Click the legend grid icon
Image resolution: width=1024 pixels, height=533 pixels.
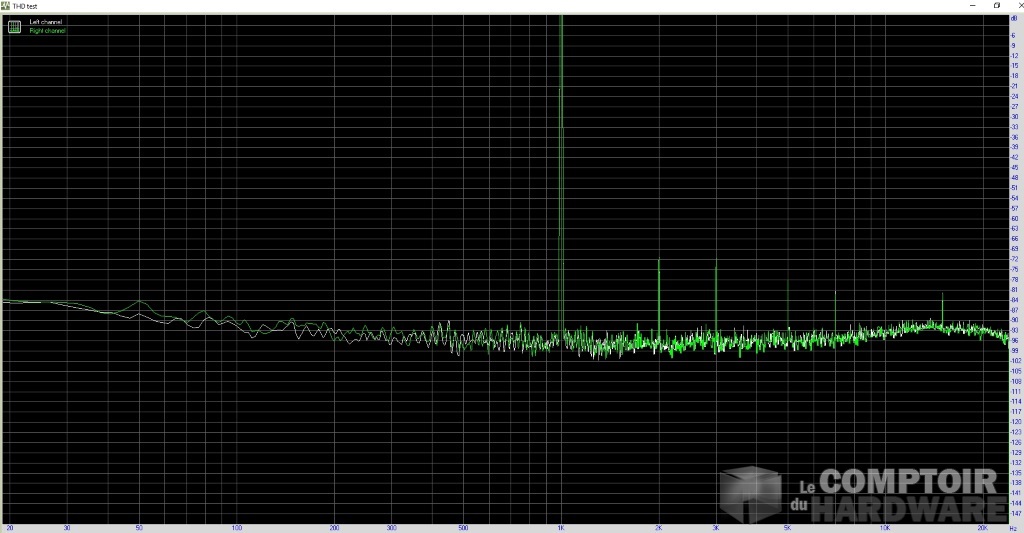(x=14, y=26)
